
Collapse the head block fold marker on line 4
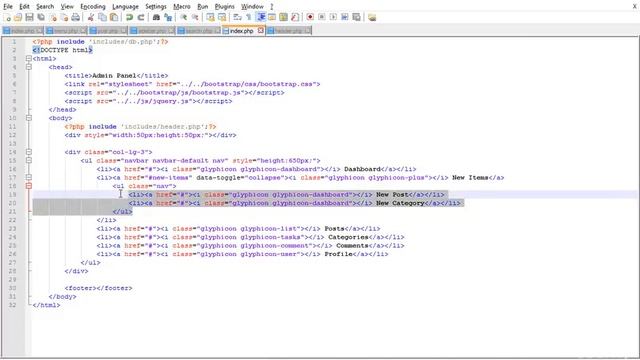click(29, 67)
